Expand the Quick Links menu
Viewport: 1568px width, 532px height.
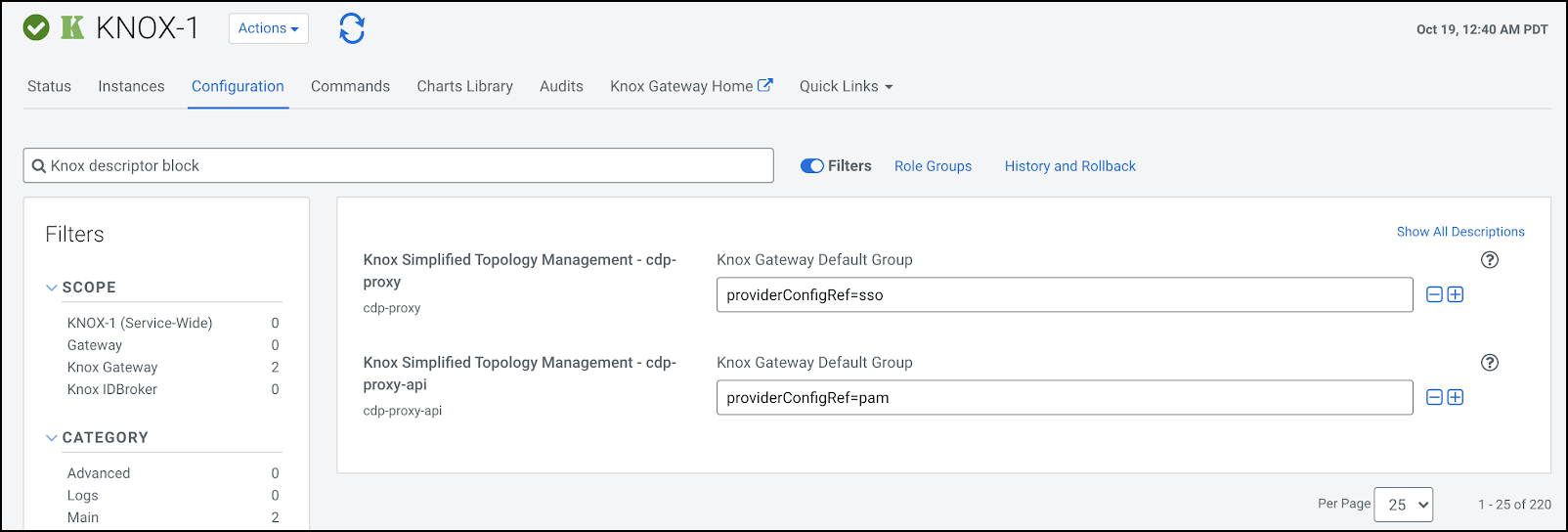846,86
